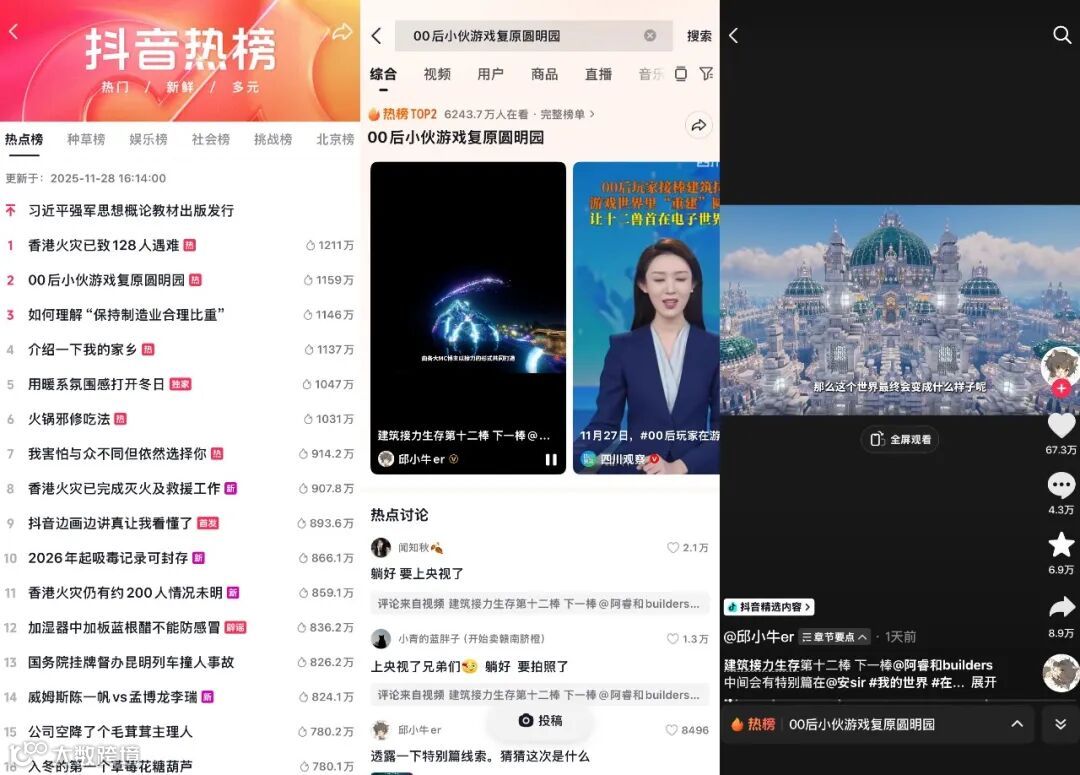Share the 00后小伙游戏复原圆明园 topic
The image size is (1080, 775).
[698, 125]
